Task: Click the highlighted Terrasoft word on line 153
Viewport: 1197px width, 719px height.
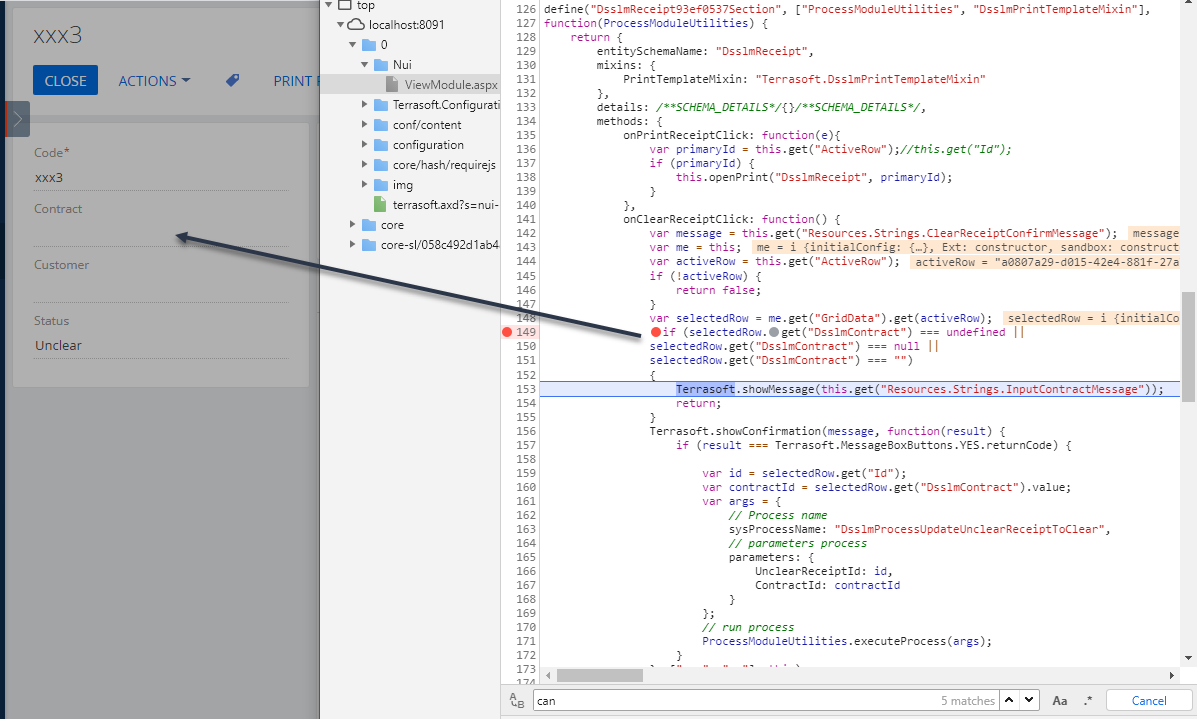Action: tap(705, 389)
